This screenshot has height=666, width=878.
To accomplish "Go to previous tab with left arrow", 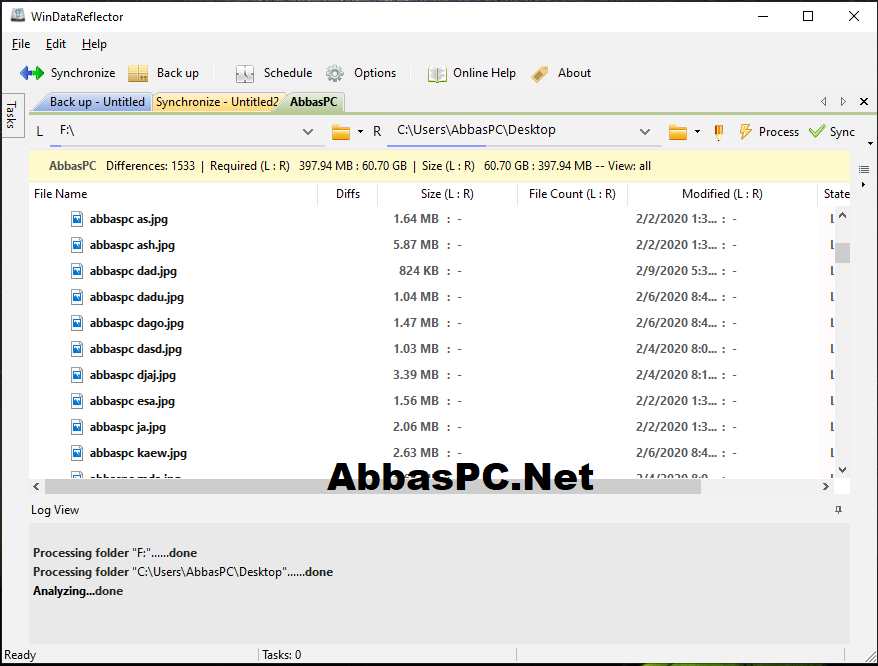I will point(824,101).
